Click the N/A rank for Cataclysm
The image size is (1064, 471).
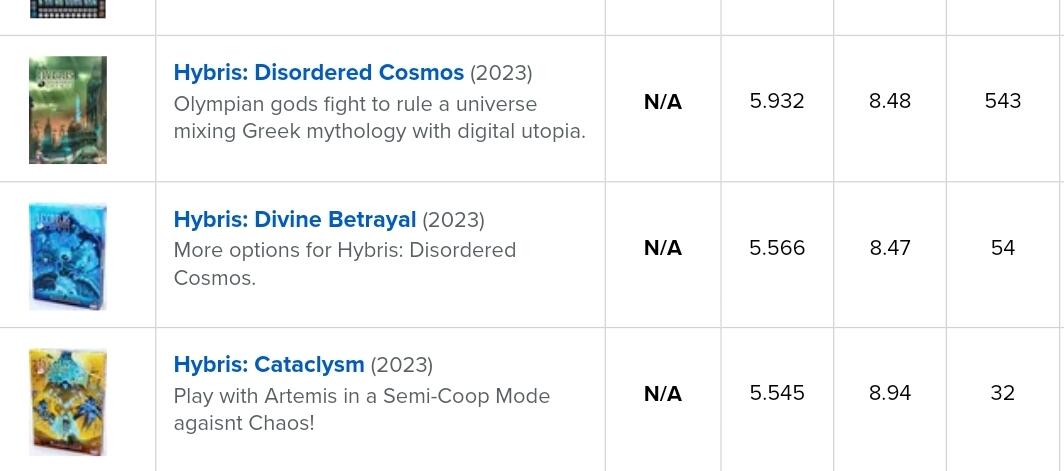(662, 394)
